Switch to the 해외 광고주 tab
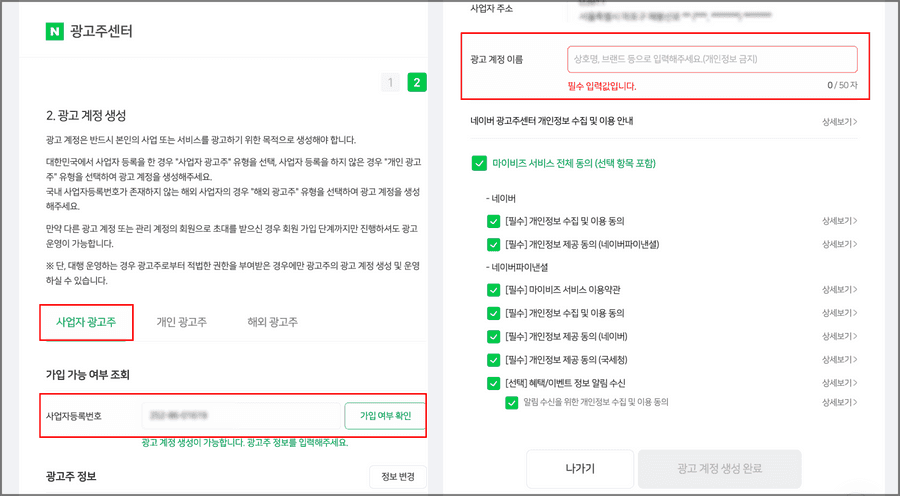Viewport: 900px width, 496px height. 272,322
